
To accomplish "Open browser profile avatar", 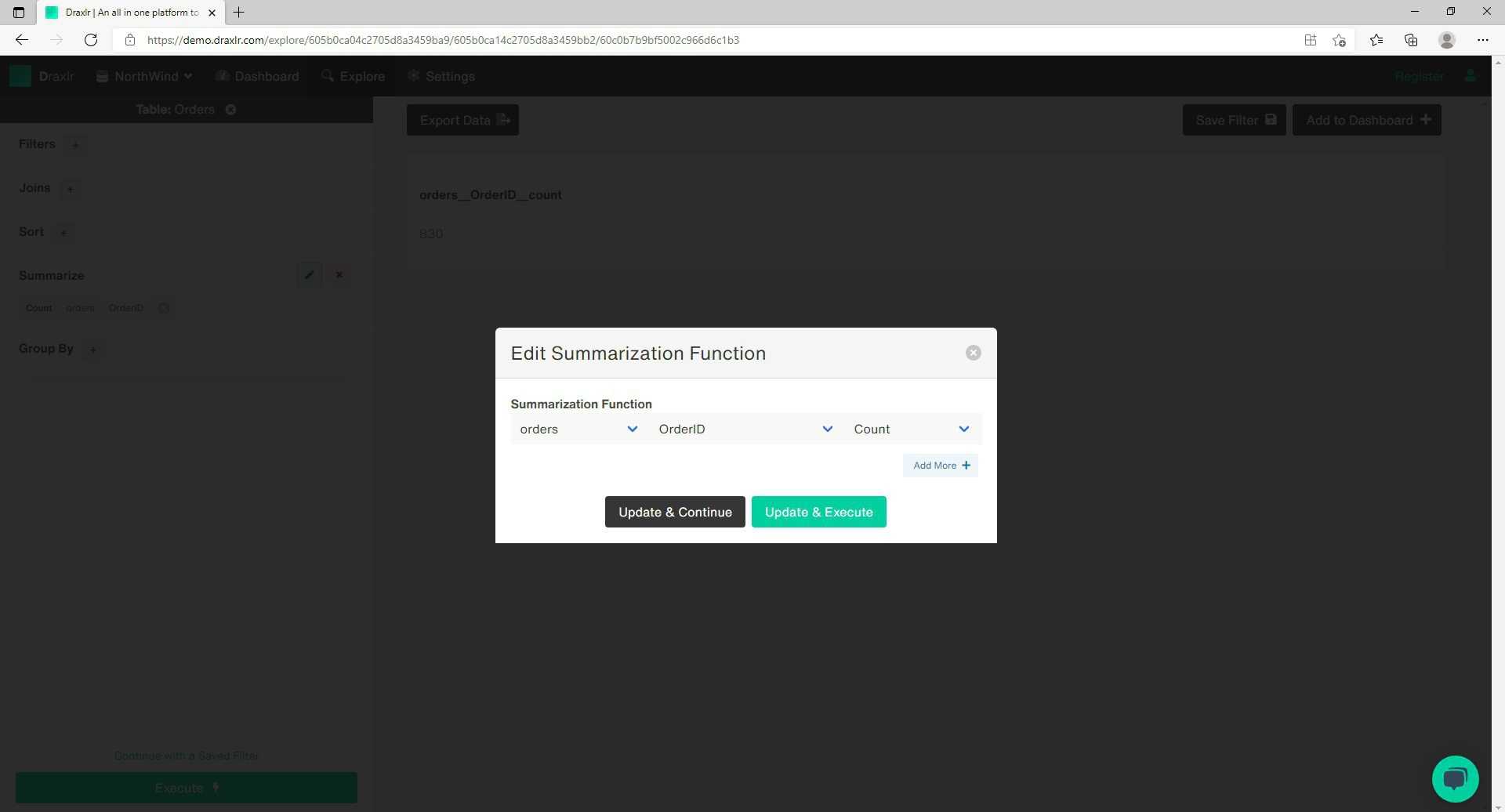I will [1447, 40].
